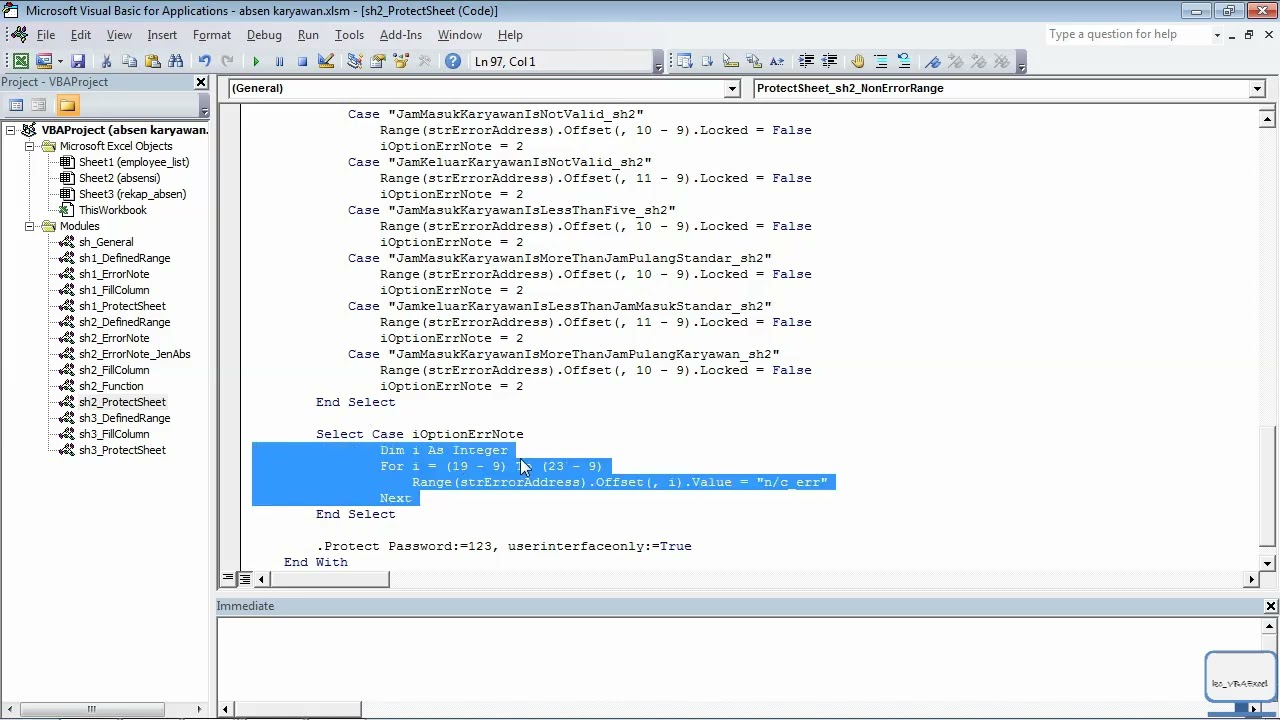Click List Properties/Methods edit toolbar icon
The height and width of the screenshot is (720, 1280).
pos(684,61)
